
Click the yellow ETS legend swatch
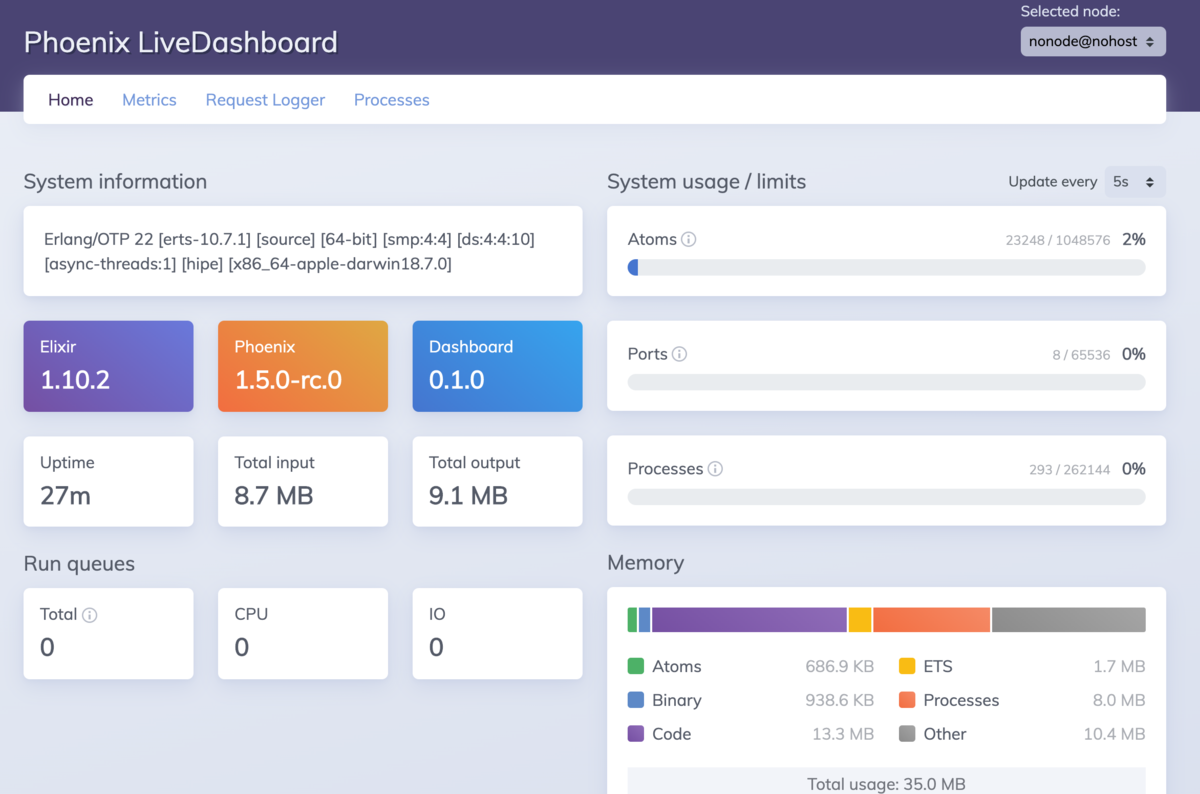[x=907, y=666]
